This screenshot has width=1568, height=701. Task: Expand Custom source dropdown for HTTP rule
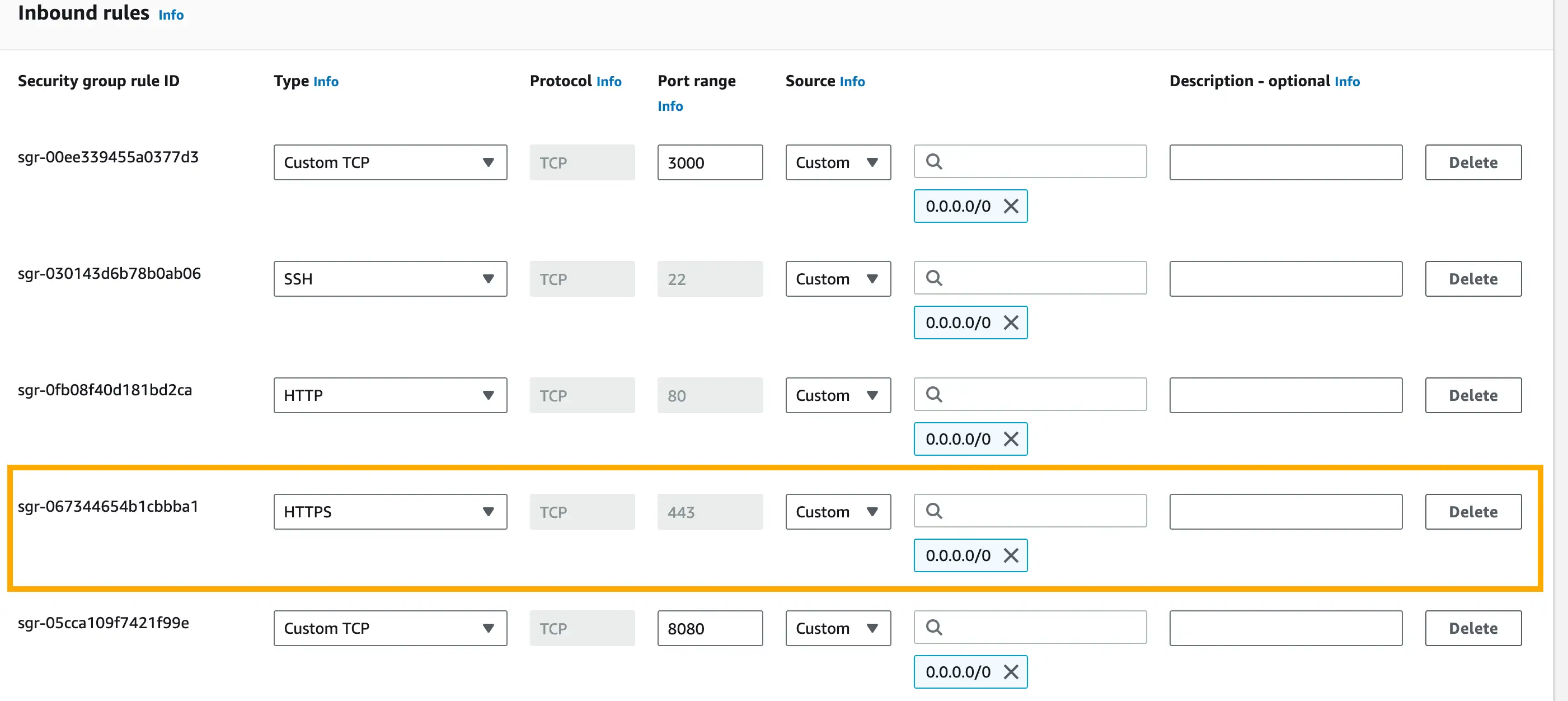pos(838,395)
